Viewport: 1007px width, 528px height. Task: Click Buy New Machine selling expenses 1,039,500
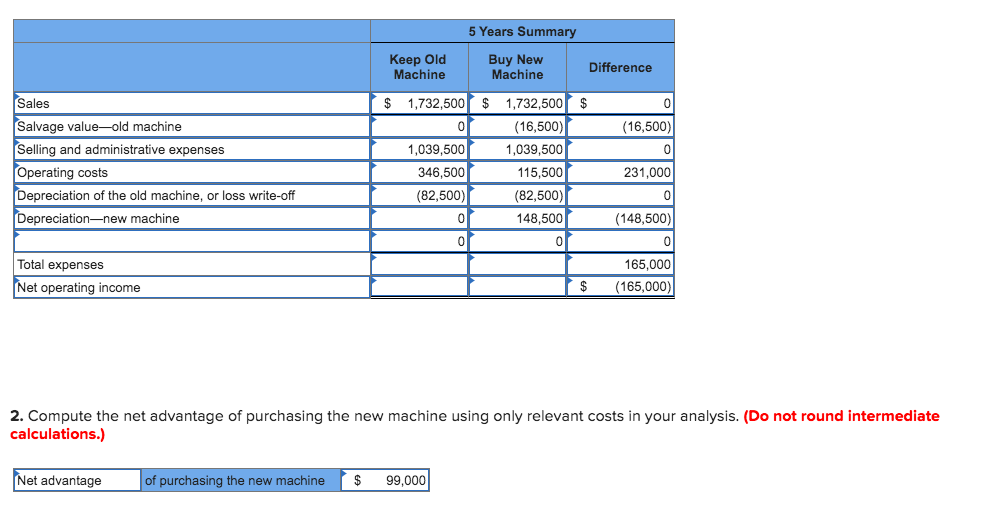pyautogui.click(x=517, y=150)
